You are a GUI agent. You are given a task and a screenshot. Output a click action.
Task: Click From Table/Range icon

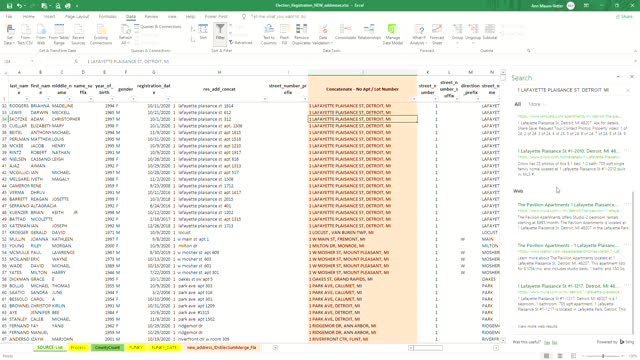tap(59, 34)
